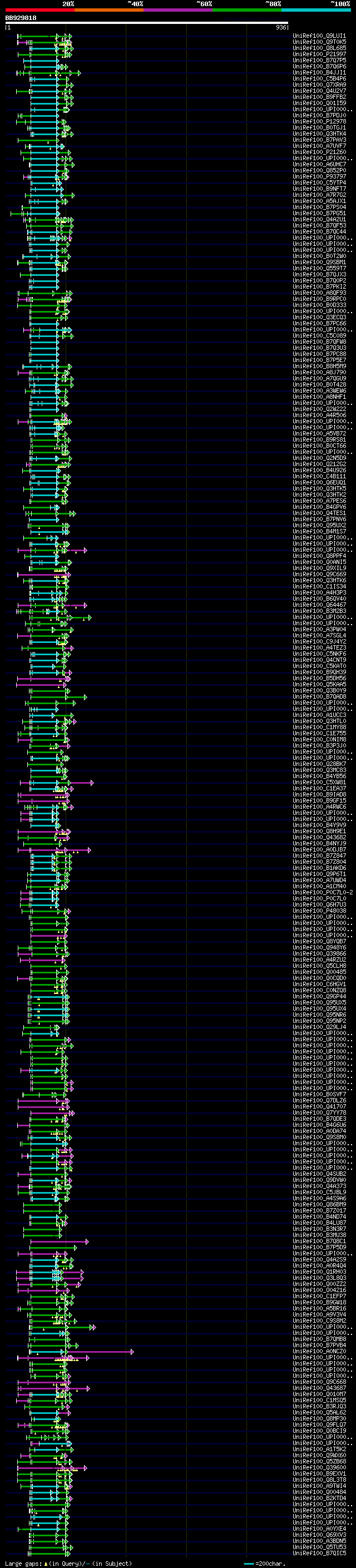The image size is (356, 1568).
Task: Open the UniRef100_Q28BK7 label
Action: (319, 764)
